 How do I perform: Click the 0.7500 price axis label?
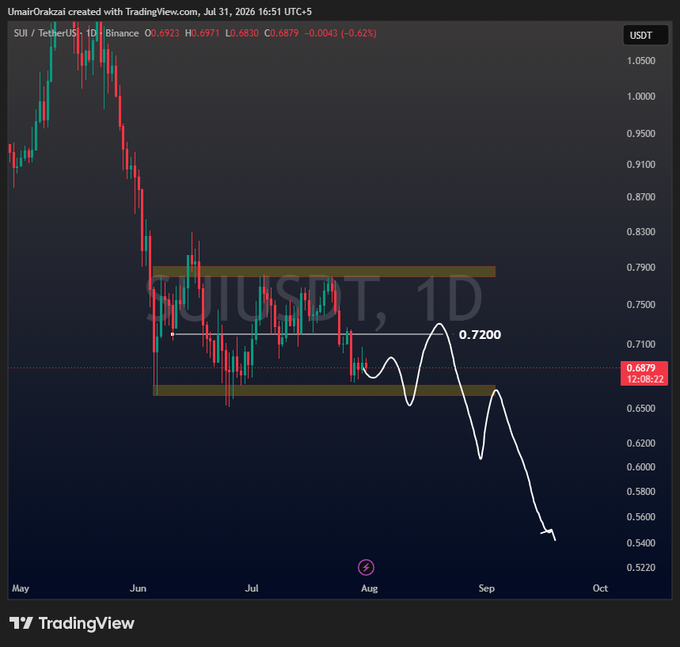tap(641, 304)
